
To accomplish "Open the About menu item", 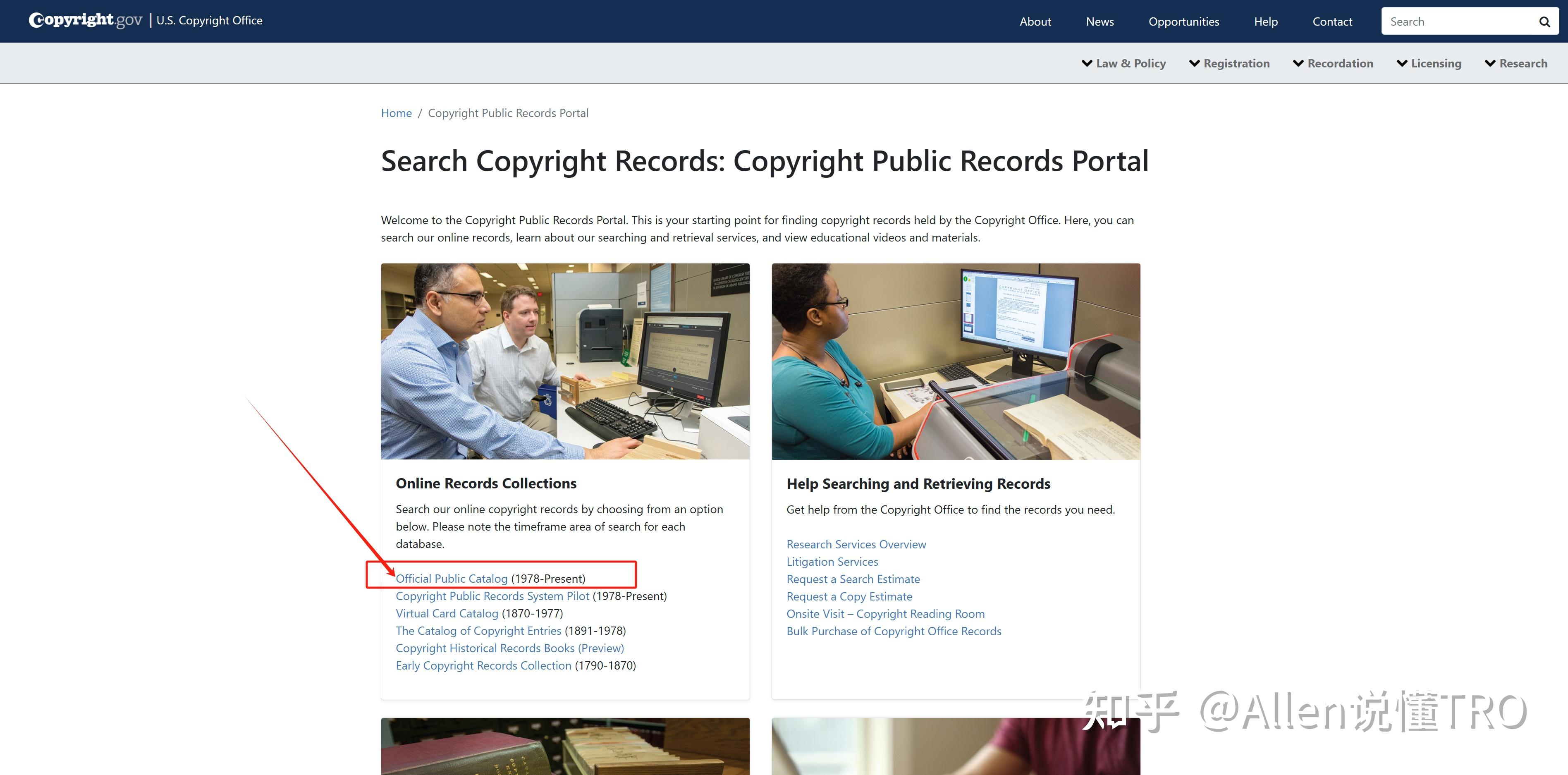I will click(1035, 22).
